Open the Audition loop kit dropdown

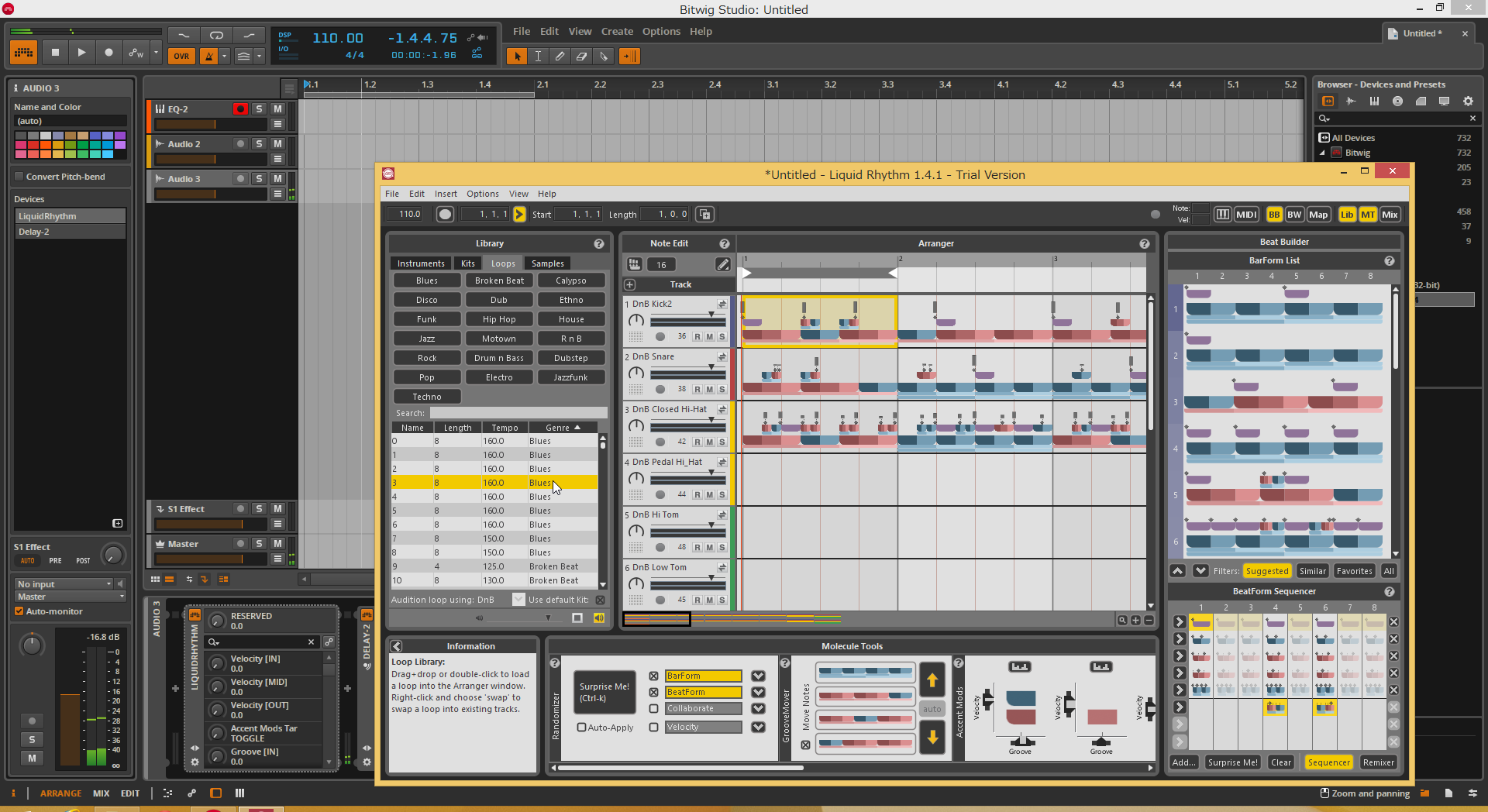tap(518, 600)
